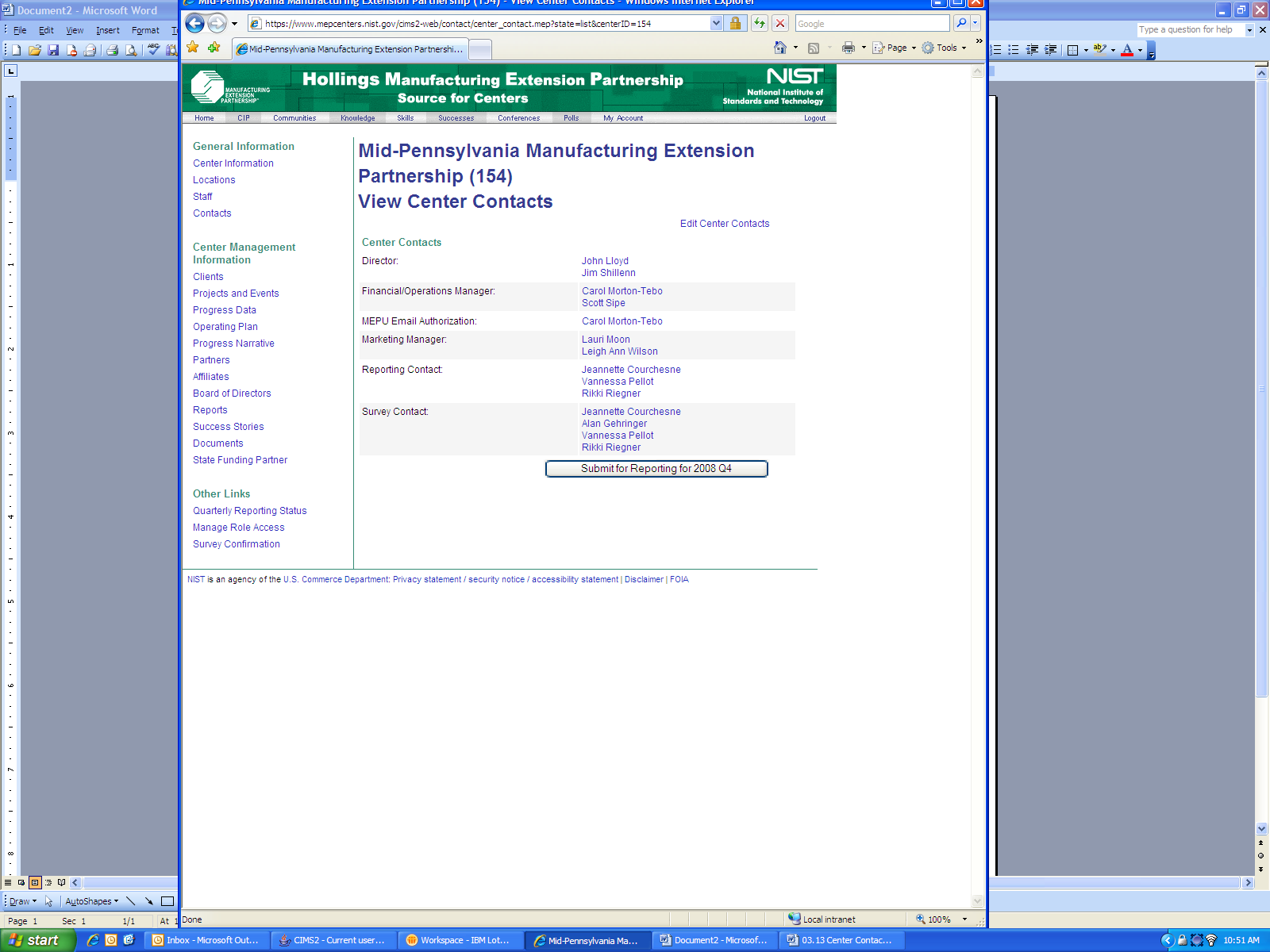Click the Refresh icon in Internet Explorer
This screenshot has height=952, width=1270.
pos(760,24)
